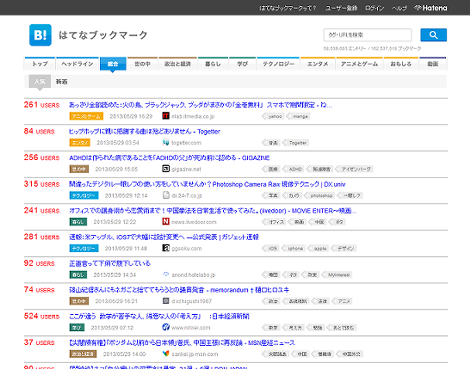Switch to the 政治と経済 tab
470x369 pixels.
(x=177, y=64)
